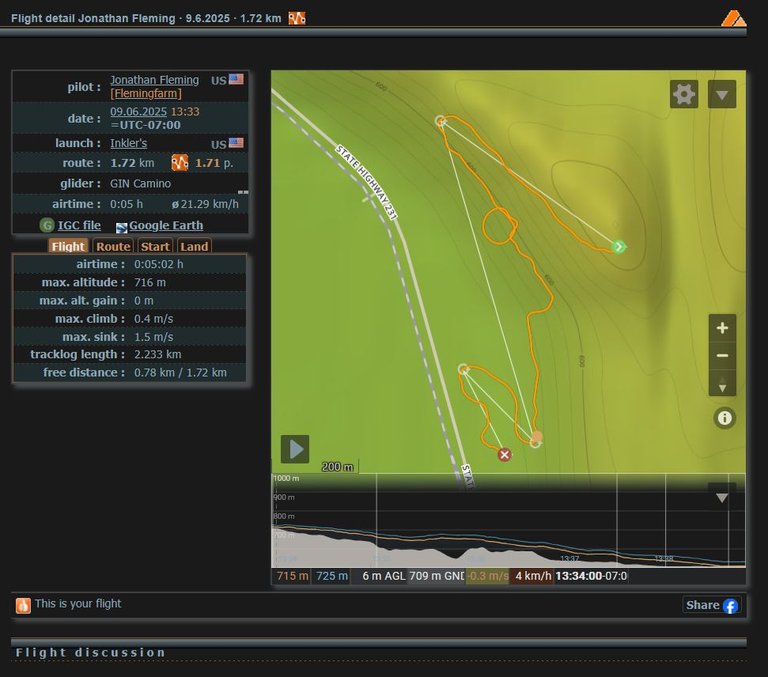This screenshot has width=768, height=677.
Task: Open pilot Jonathan Fleming profile link
Action: pos(154,80)
